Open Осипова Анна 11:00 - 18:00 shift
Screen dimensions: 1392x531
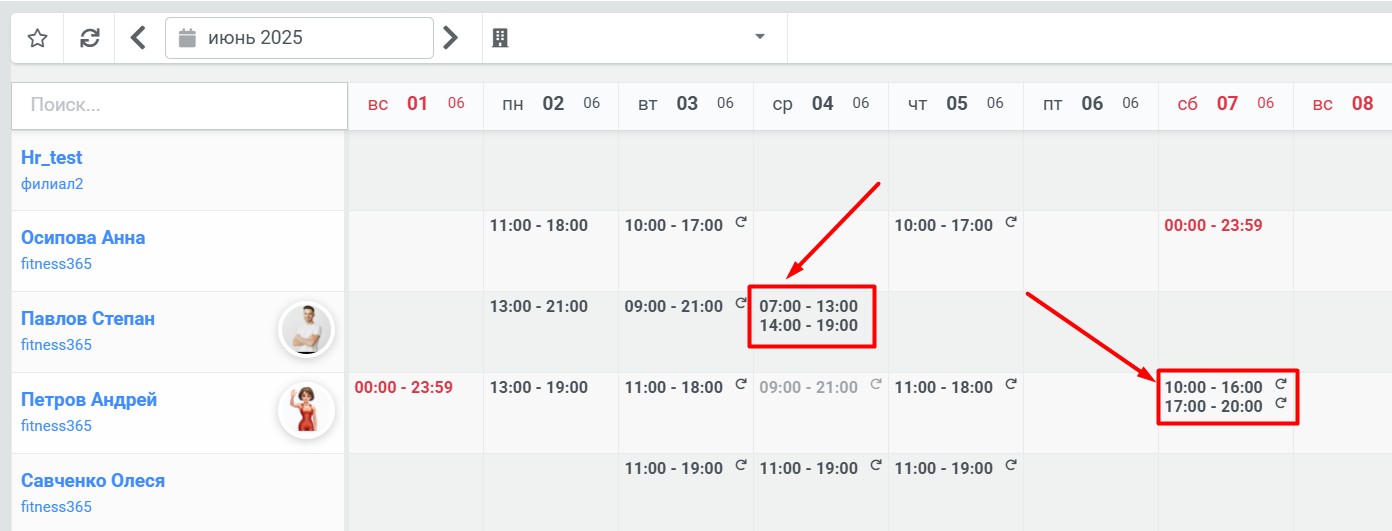(539, 226)
